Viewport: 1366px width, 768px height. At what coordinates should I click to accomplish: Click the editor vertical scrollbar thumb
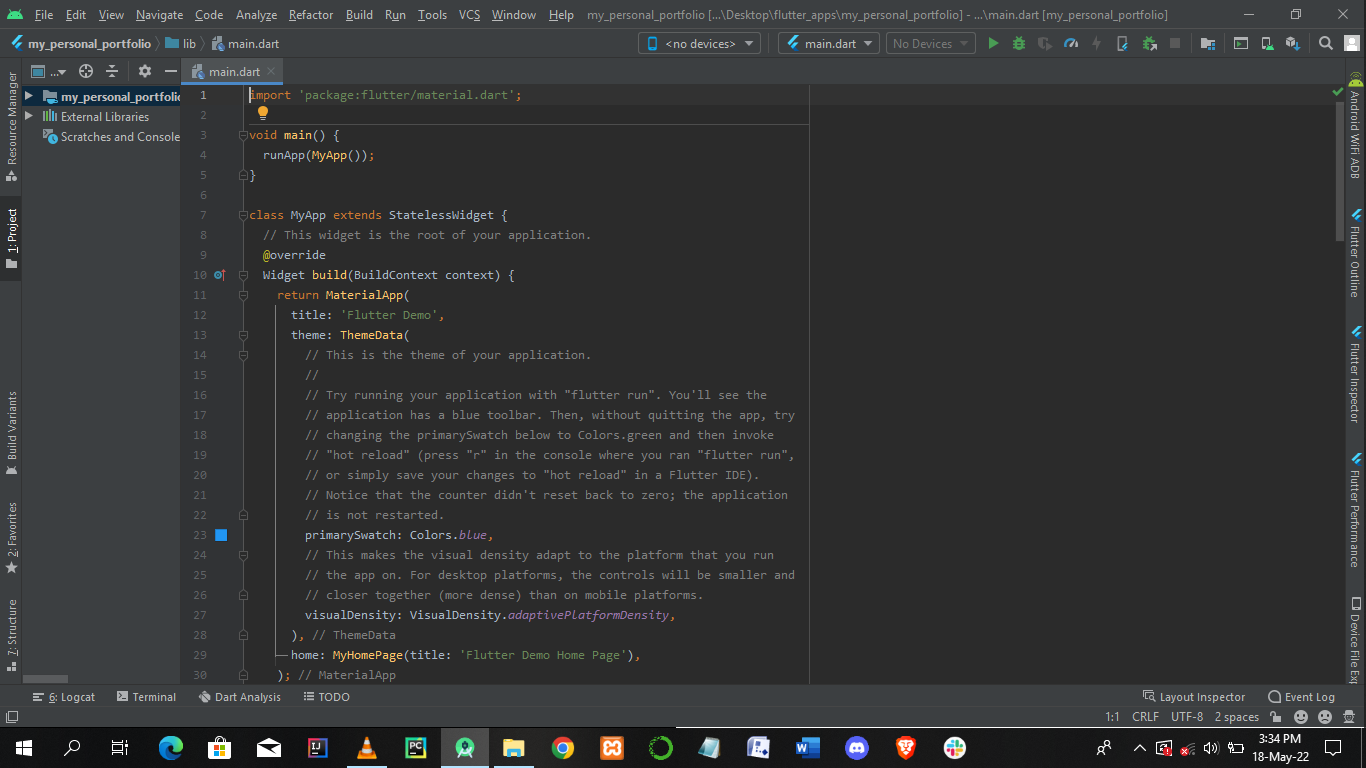click(1340, 173)
